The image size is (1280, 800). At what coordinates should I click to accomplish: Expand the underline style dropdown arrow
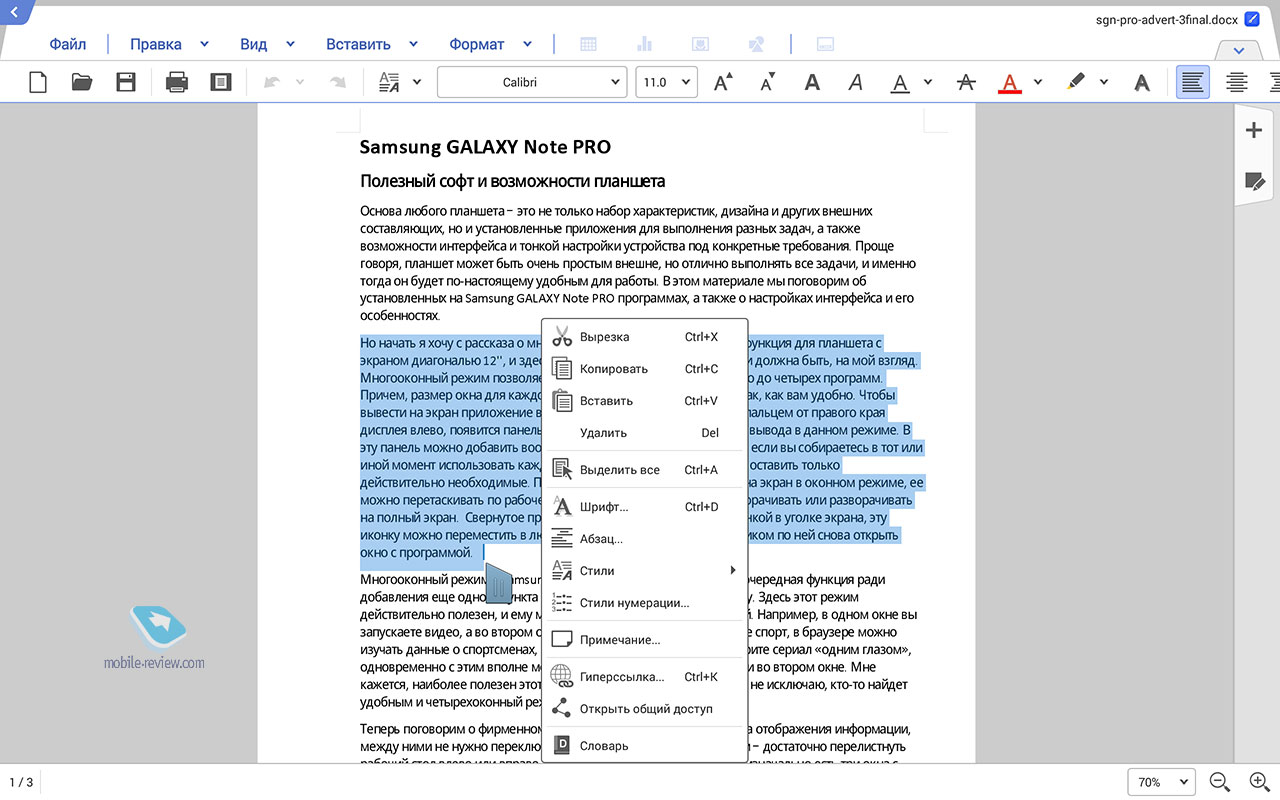tap(927, 82)
